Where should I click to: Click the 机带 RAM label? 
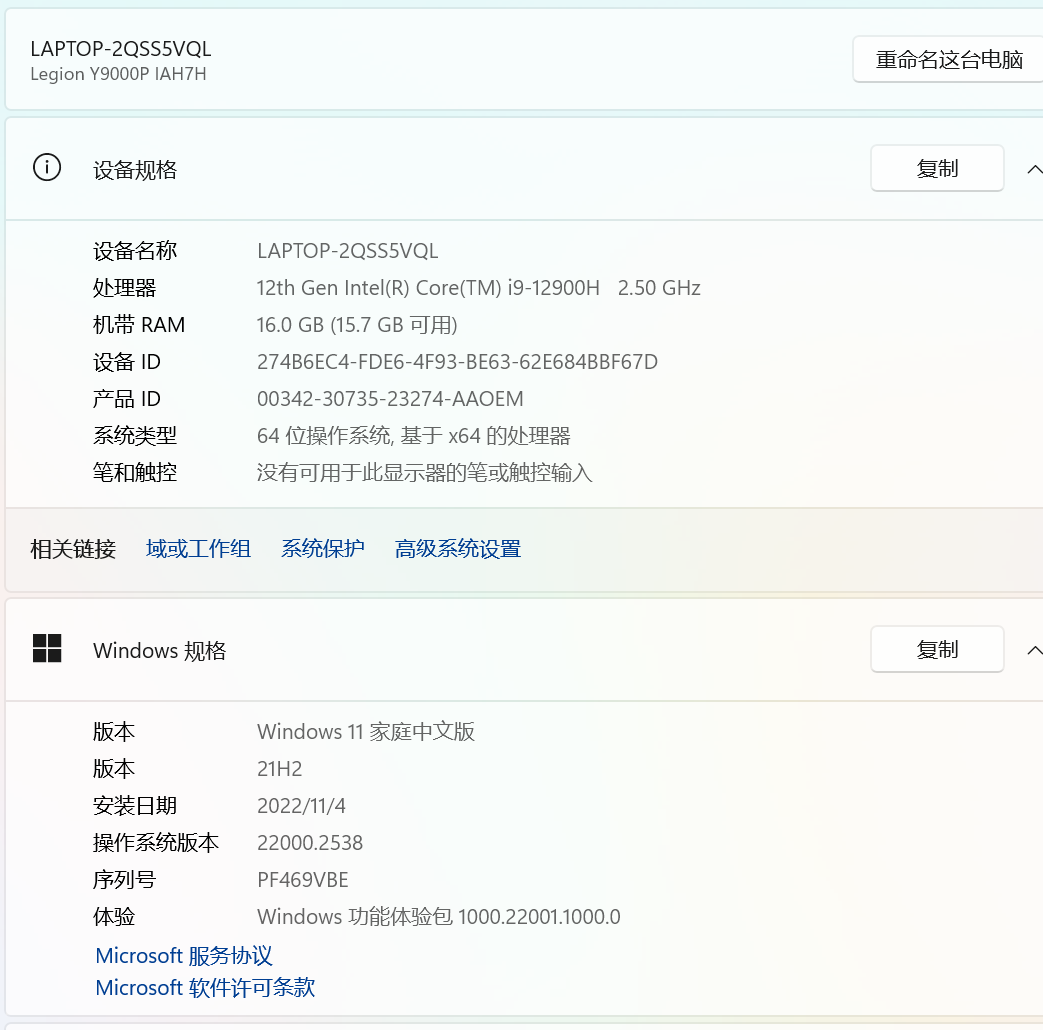coord(139,325)
